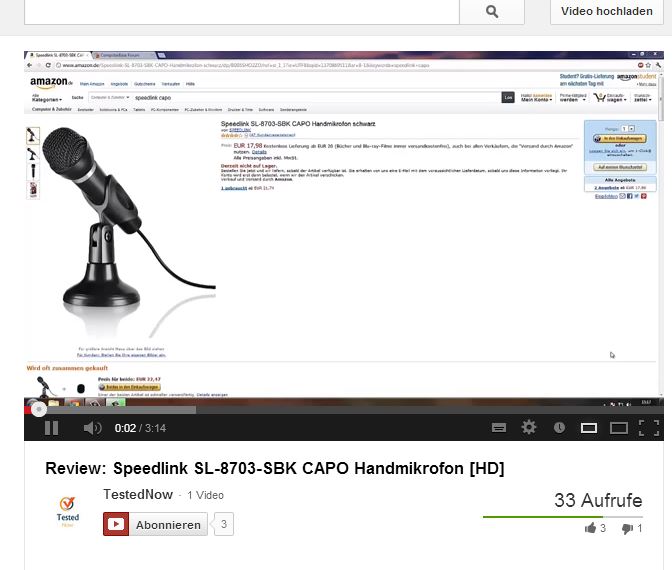Screen dimensions: 672x570
Task: Click the '1 Video' channel link
Action: tap(205, 495)
